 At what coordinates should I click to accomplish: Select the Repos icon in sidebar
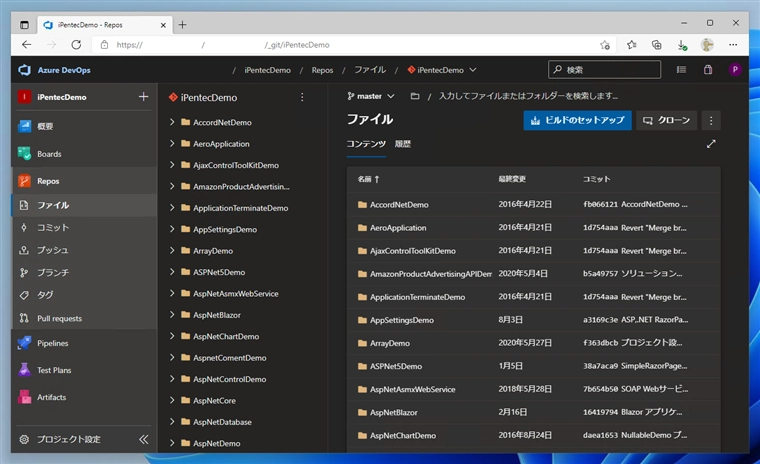(x=24, y=181)
